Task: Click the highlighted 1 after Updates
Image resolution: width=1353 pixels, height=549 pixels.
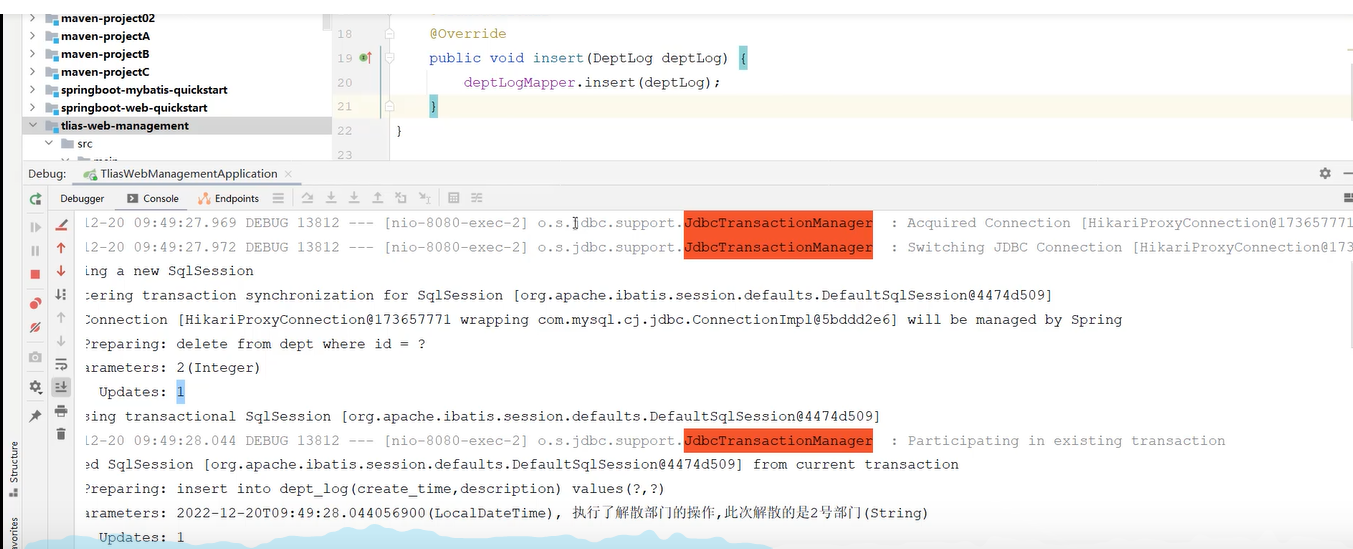Action: coord(180,392)
